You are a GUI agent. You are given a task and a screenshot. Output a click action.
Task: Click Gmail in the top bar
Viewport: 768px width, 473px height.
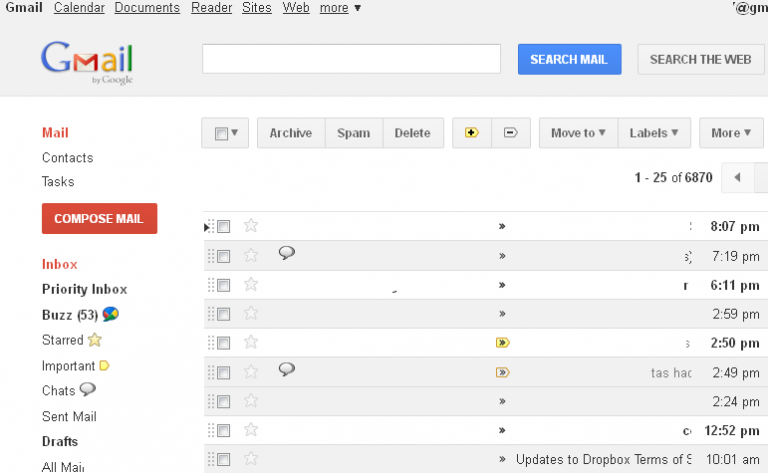coord(24,8)
